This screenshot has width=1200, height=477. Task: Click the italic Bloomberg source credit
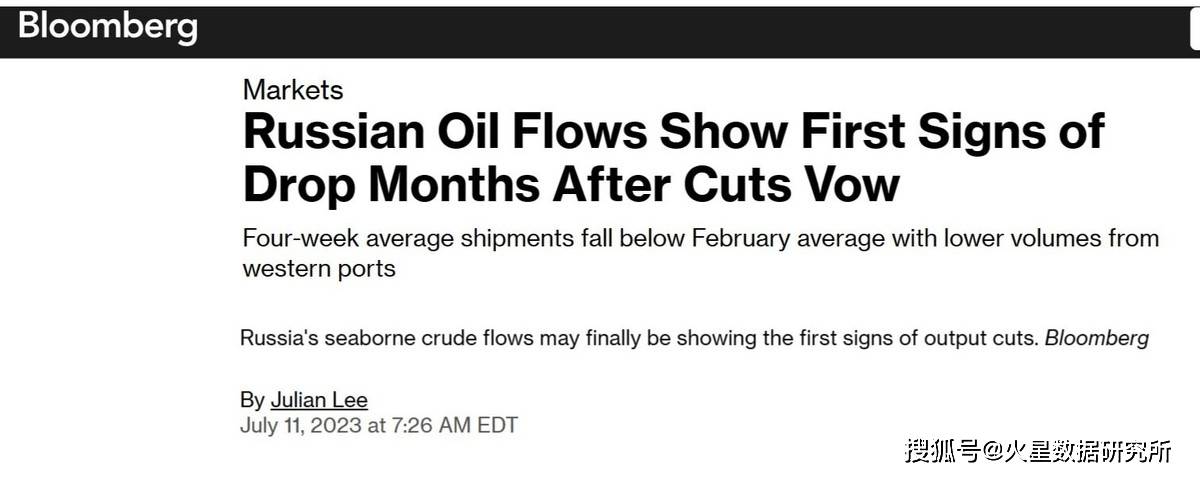[x=1097, y=338]
